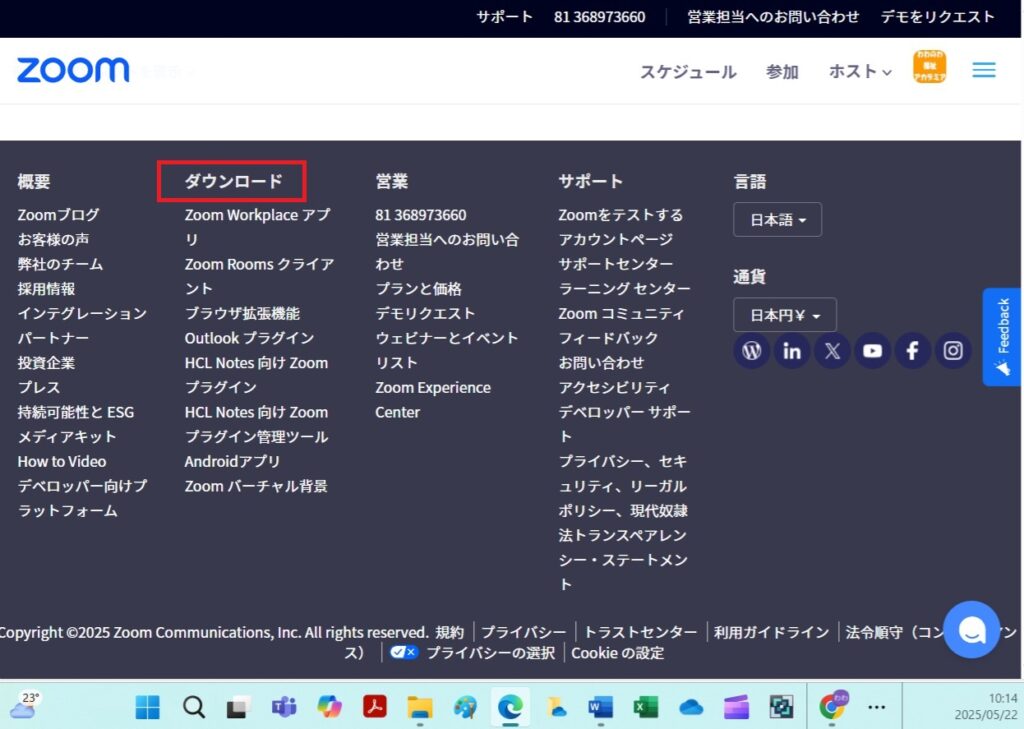
Task: Open the hamburger menu icon
Action: tap(984, 70)
